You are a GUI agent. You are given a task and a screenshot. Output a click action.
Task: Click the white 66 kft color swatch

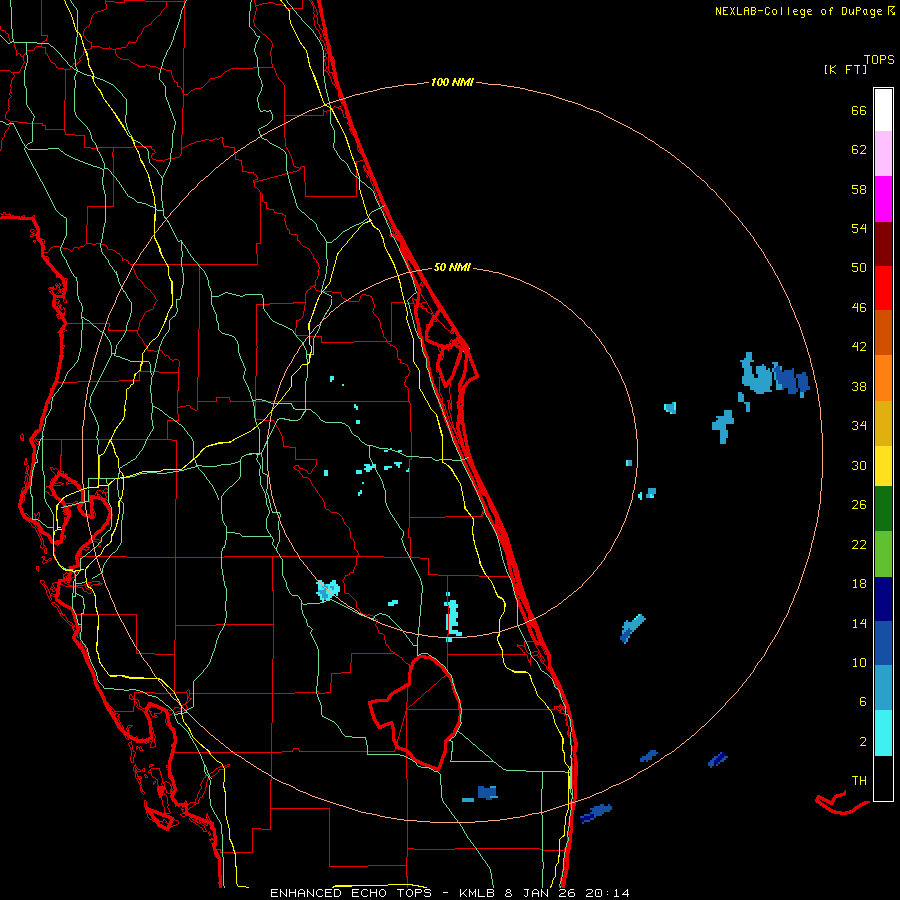pyautogui.click(x=883, y=110)
